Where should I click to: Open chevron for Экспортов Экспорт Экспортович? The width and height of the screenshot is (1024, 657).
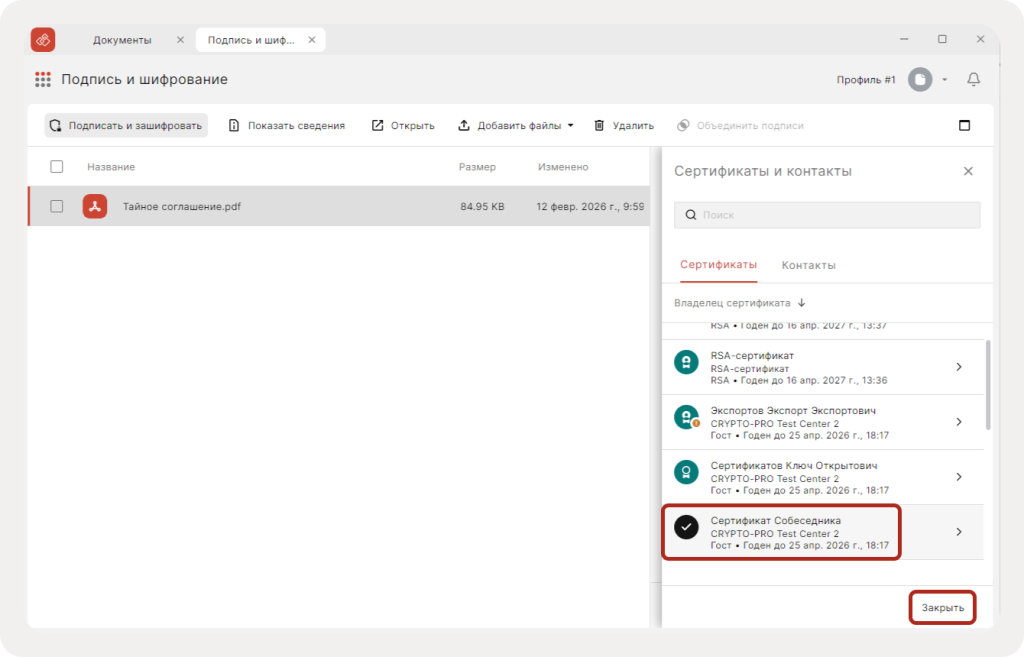click(x=959, y=422)
